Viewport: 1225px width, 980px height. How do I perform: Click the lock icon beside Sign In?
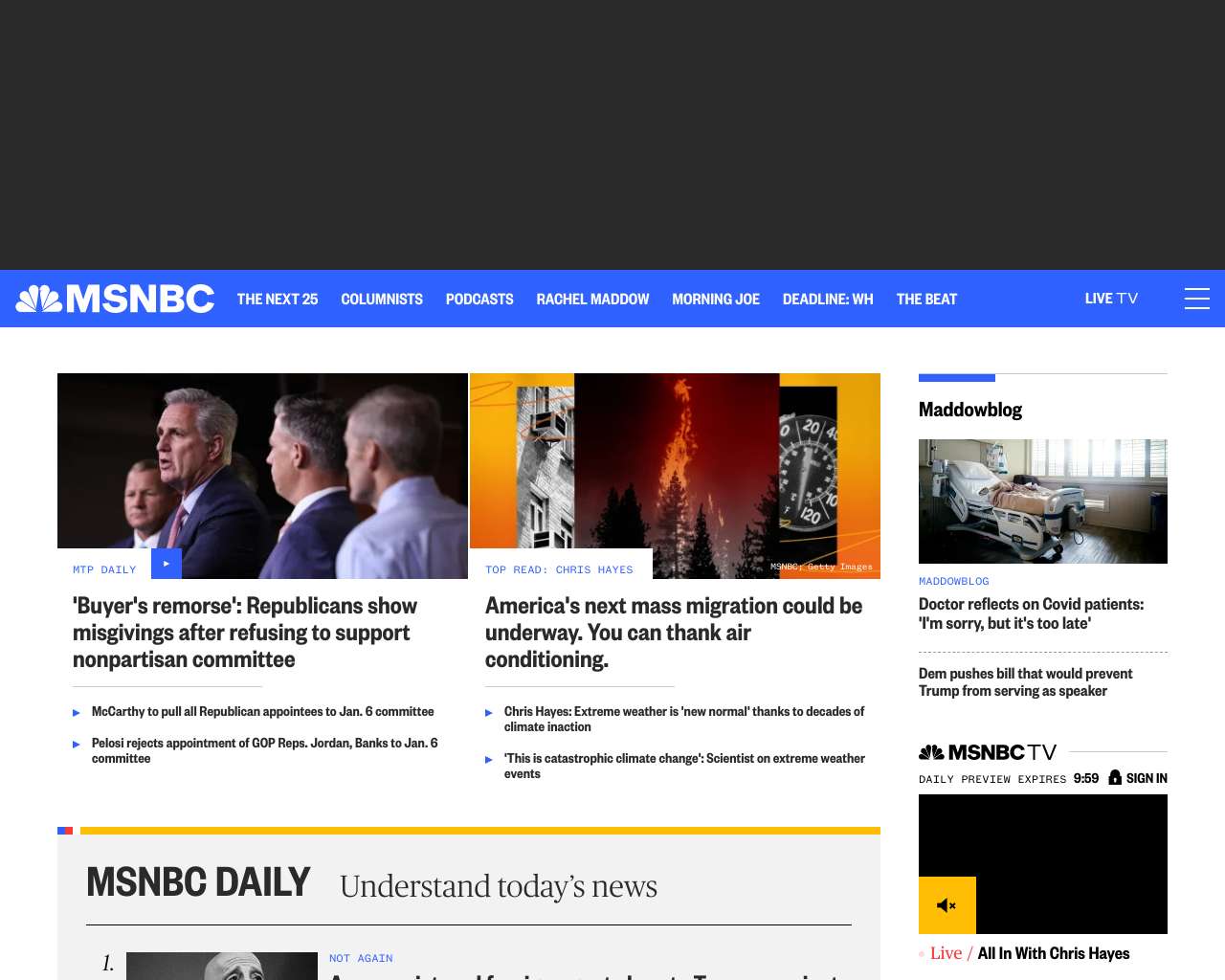click(x=1115, y=777)
